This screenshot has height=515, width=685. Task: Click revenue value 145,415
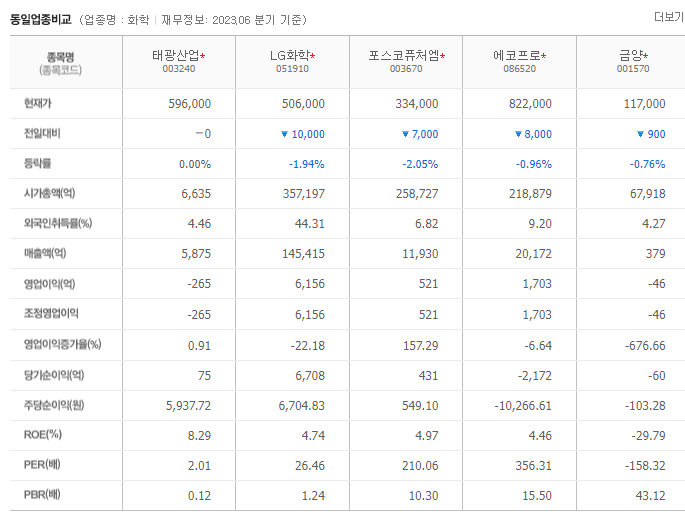pyautogui.click(x=304, y=254)
